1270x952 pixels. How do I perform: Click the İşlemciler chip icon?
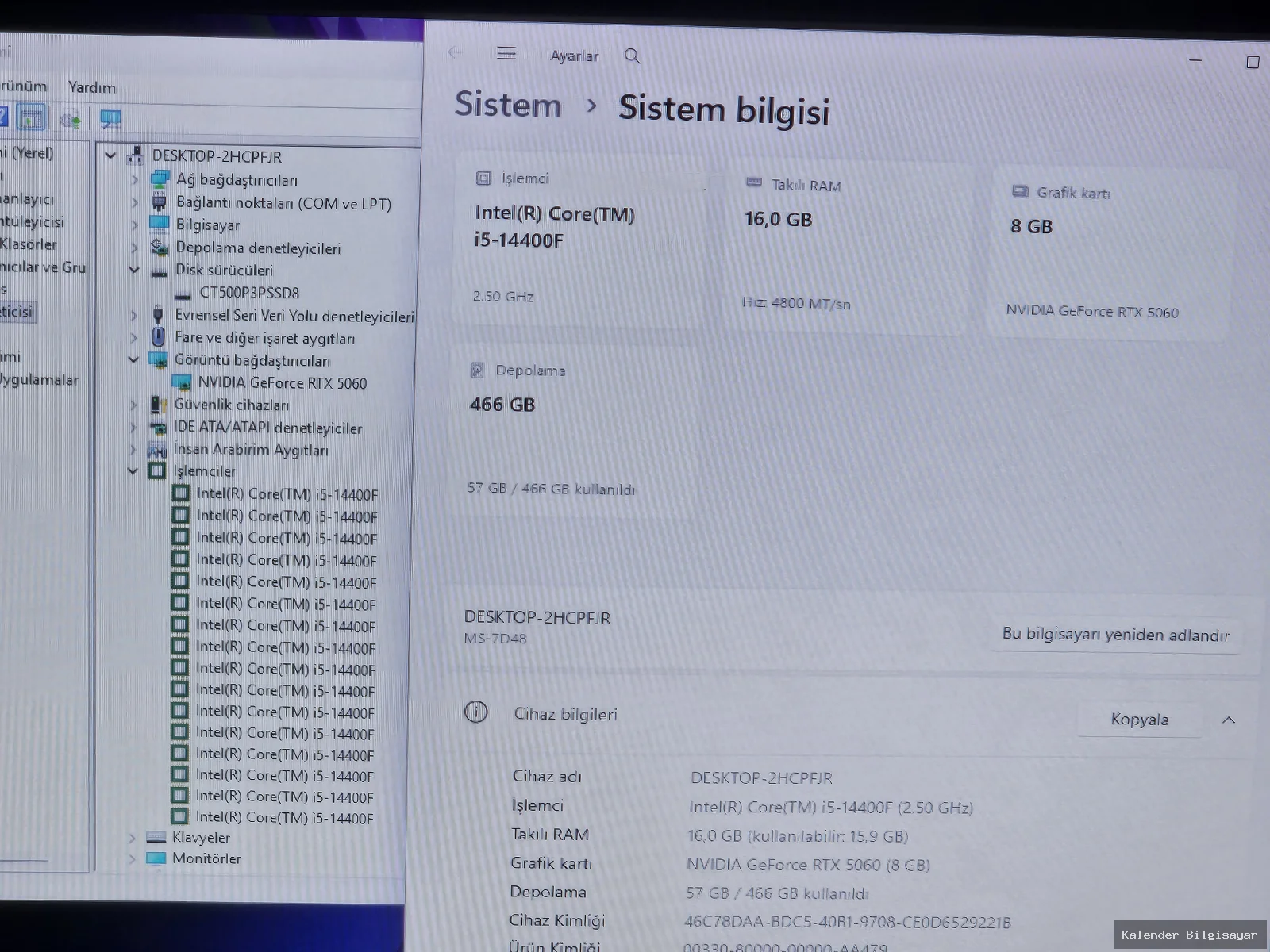tap(157, 470)
